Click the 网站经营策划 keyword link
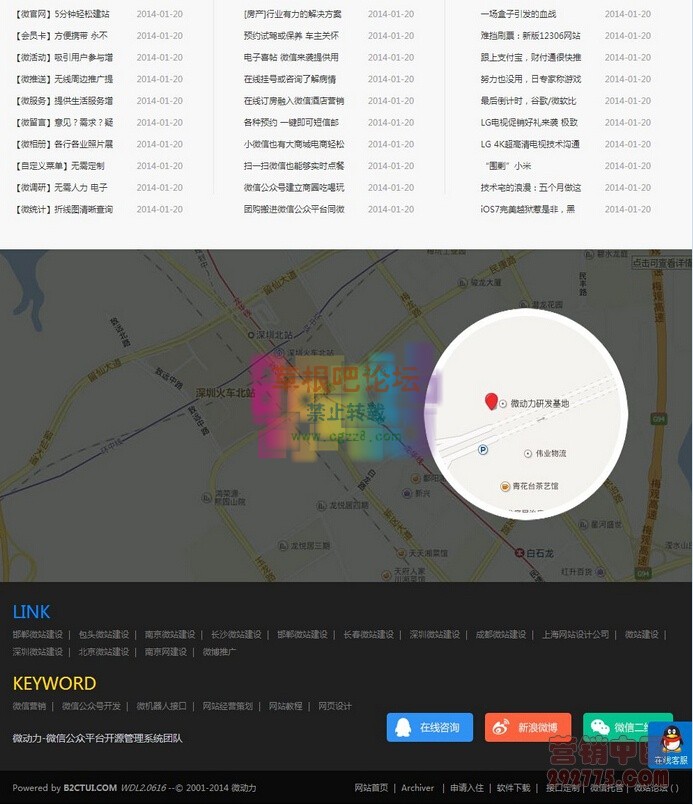Viewport: 693px width, 805px height. (x=227, y=706)
